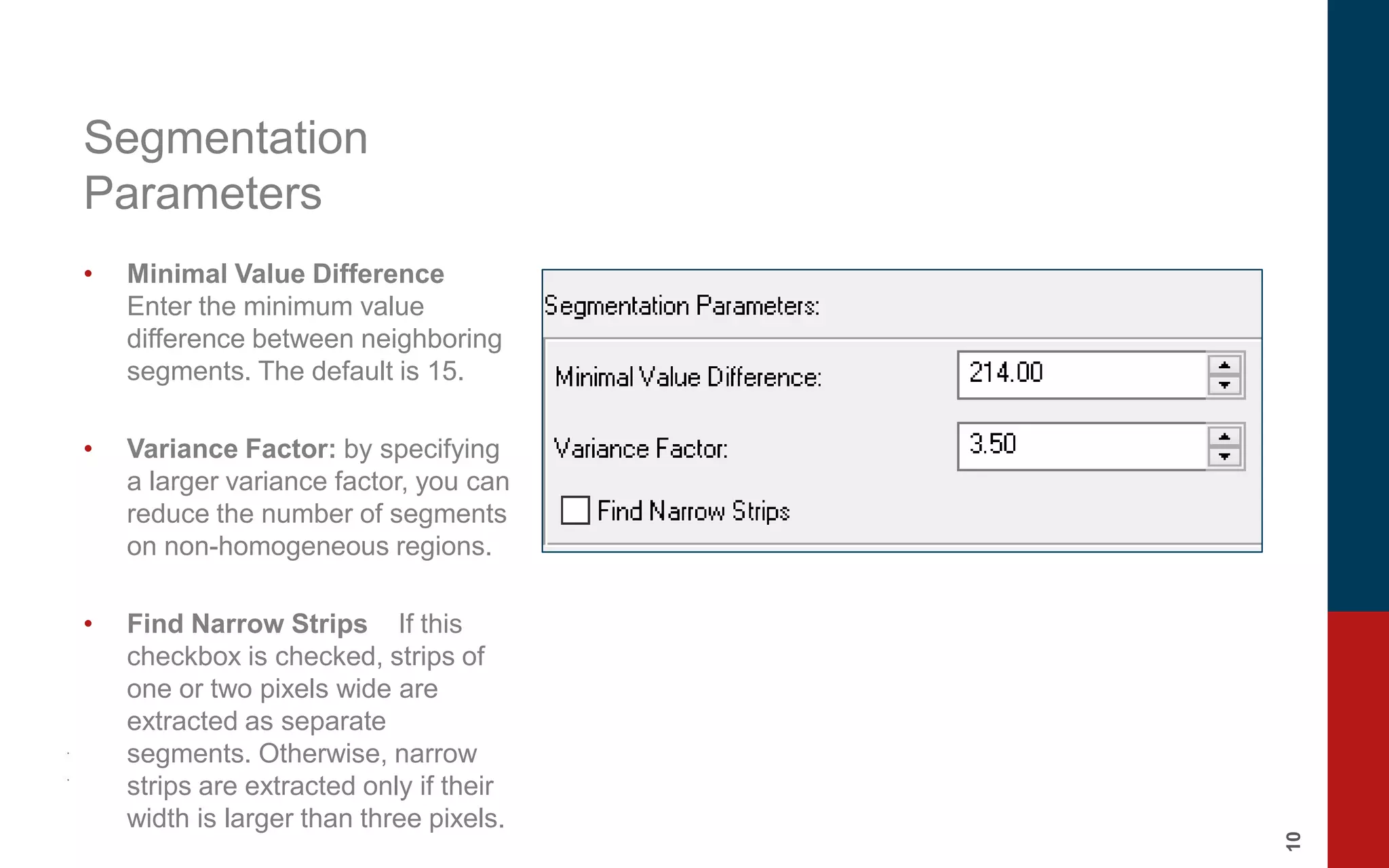Click the Find Narrow Strips checkbox label
The width and height of the screenshot is (1389, 868).
point(693,511)
